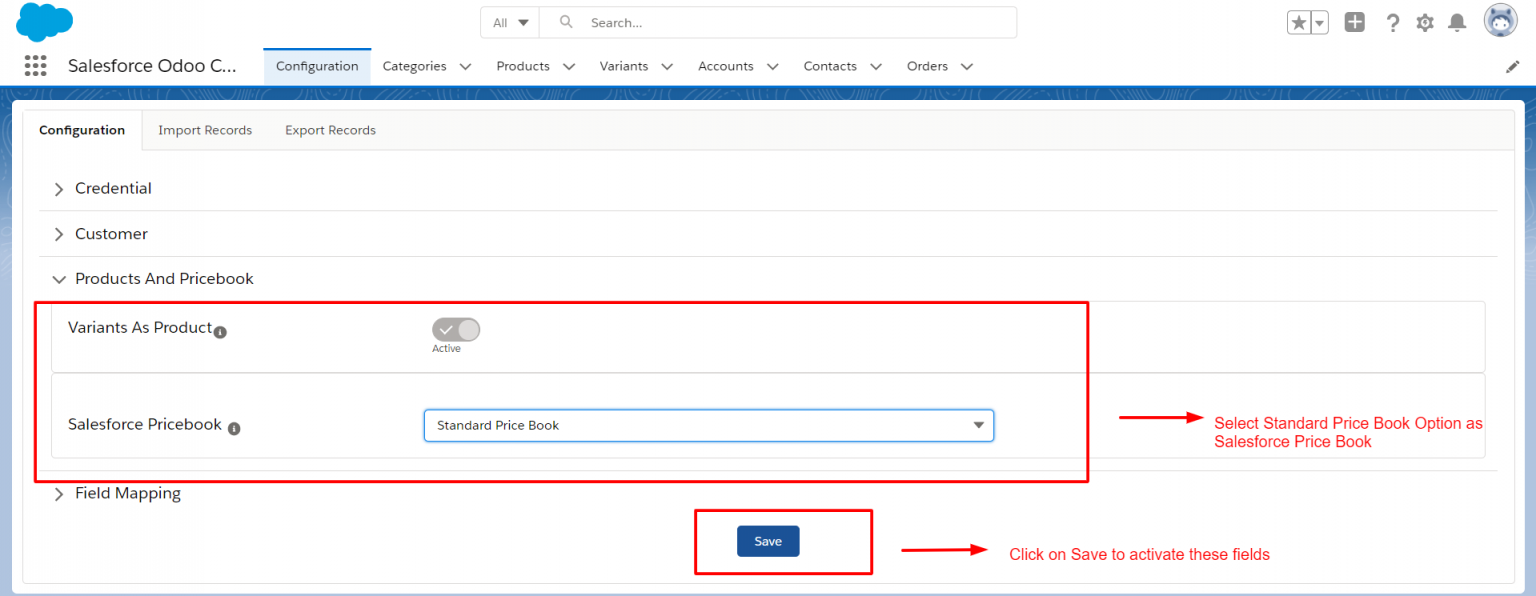
Task: Open the App Launcher waffle icon
Action: click(x=36, y=65)
